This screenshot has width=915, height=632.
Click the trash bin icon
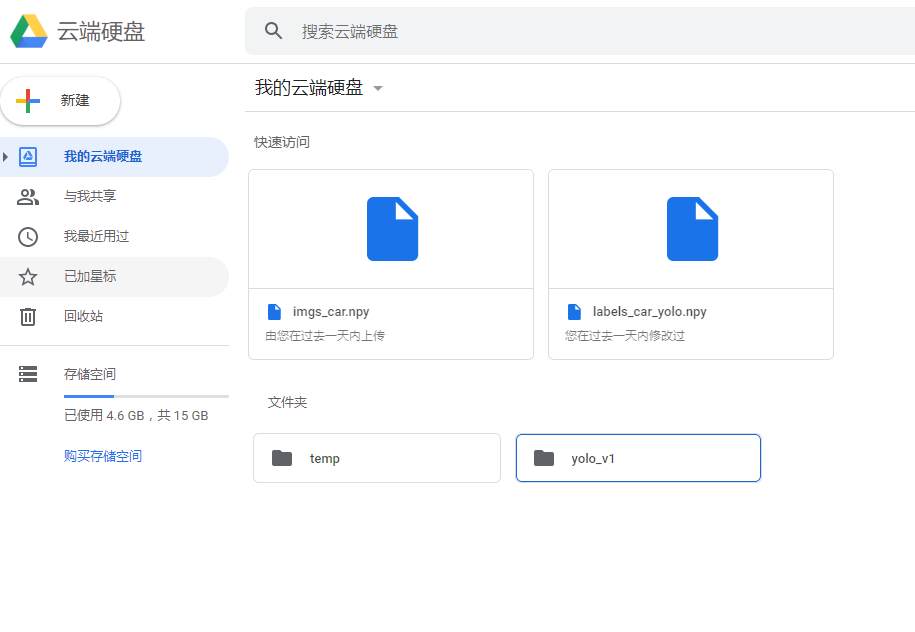(x=27, y=316)
